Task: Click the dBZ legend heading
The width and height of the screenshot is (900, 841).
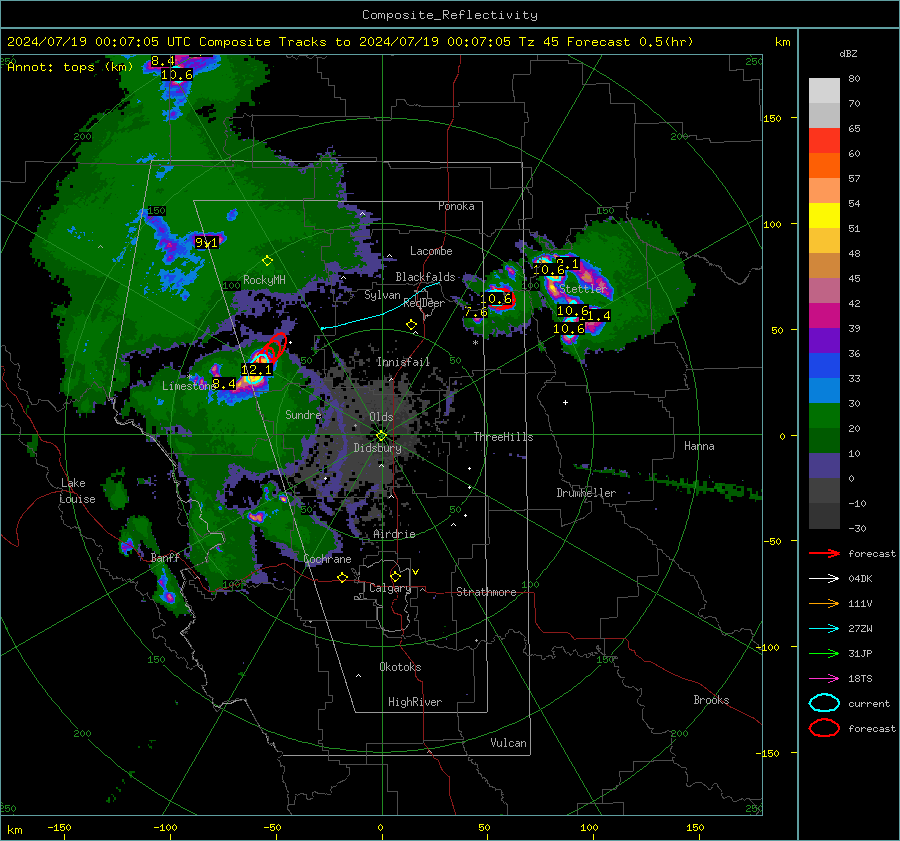Action: point(848,54)
